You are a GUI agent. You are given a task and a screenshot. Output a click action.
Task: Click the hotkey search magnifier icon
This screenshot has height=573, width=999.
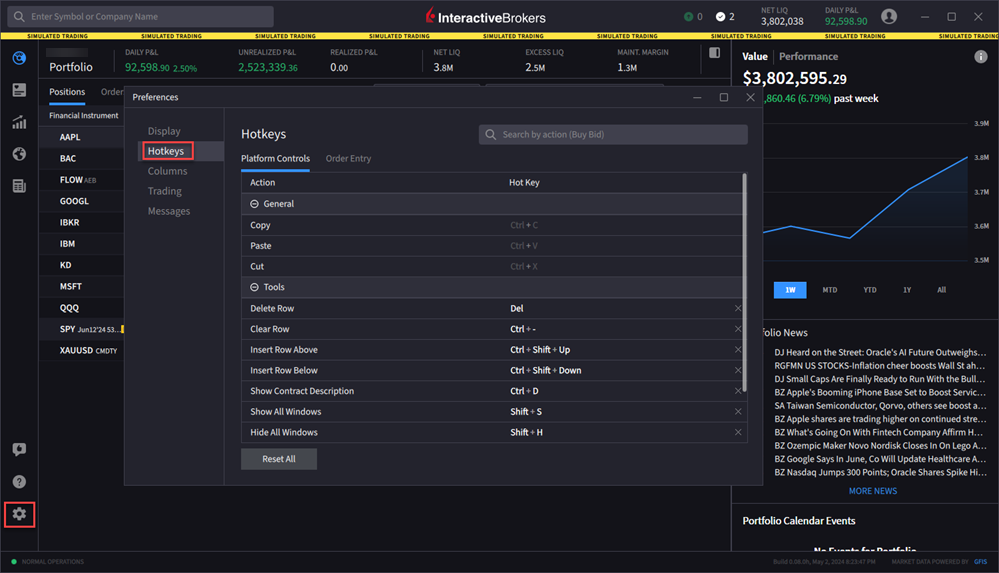(x=491, y=134)
